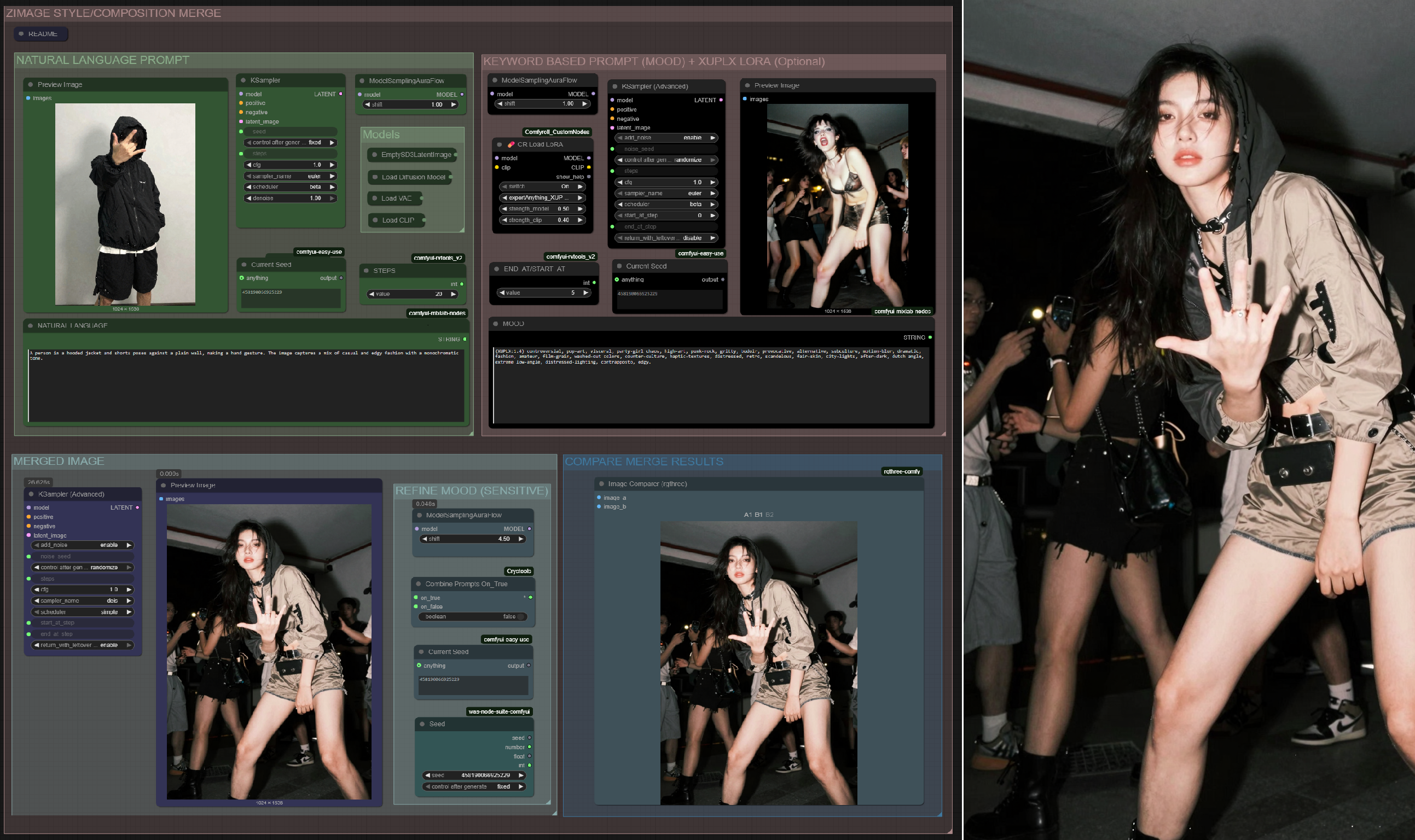The image size is (1415, 840).
Task: Collapse the MOOD text node dot
Action: [x=495, y=324]
